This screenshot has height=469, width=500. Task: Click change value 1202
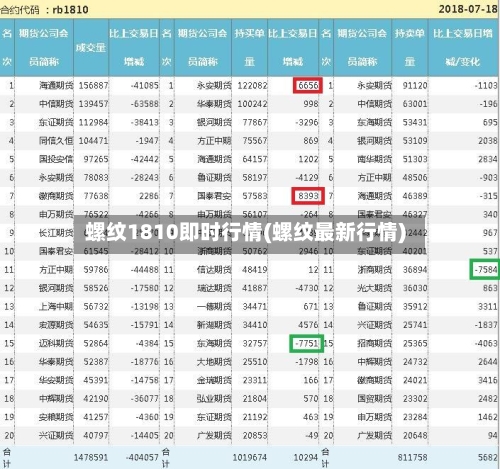coord(308,159)
